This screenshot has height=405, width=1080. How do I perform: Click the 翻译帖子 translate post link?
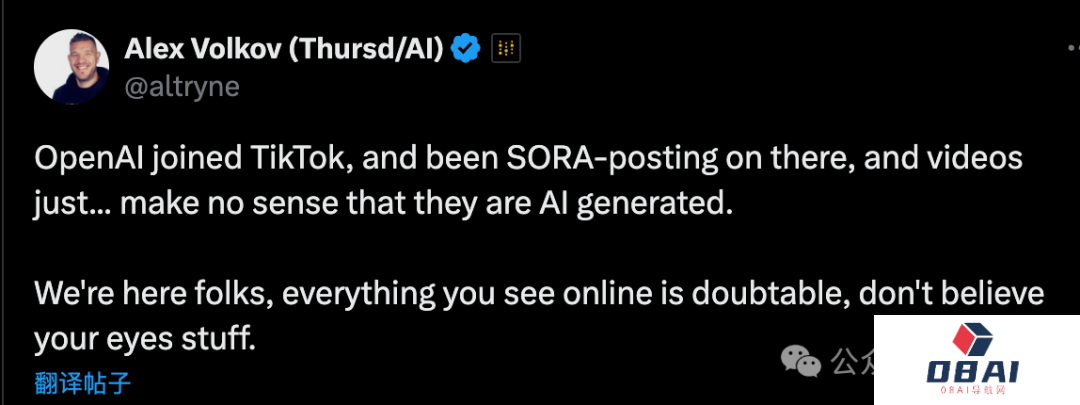click(x=82, y=383)
